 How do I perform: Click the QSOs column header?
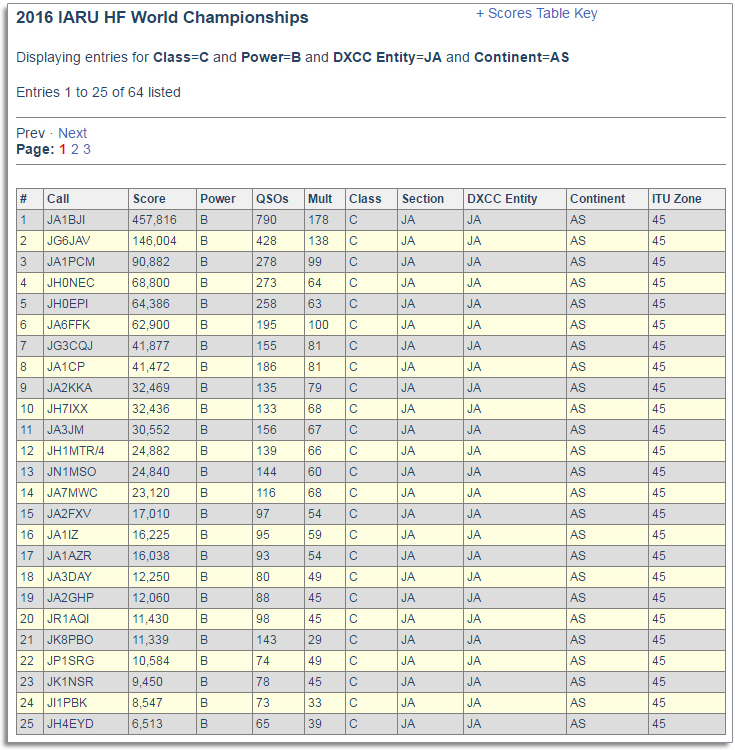(x=271, y=199)
